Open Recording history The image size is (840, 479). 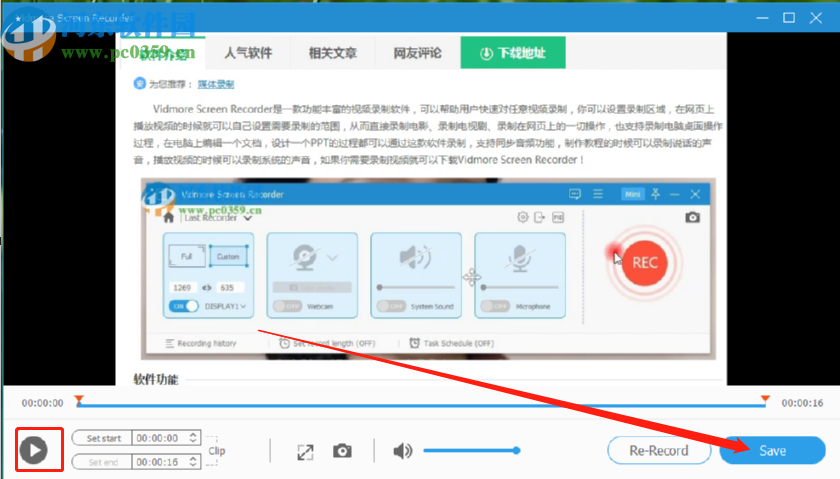point(201,343)
